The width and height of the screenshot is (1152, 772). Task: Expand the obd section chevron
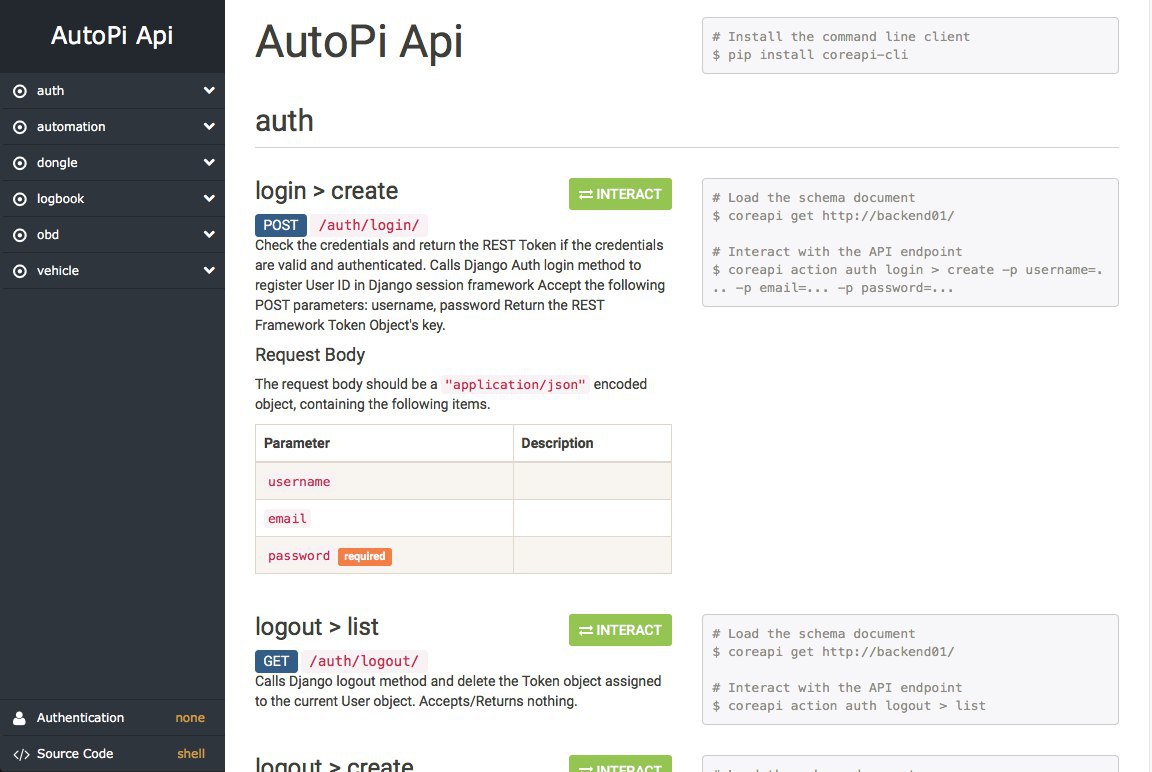coord(209,234)
